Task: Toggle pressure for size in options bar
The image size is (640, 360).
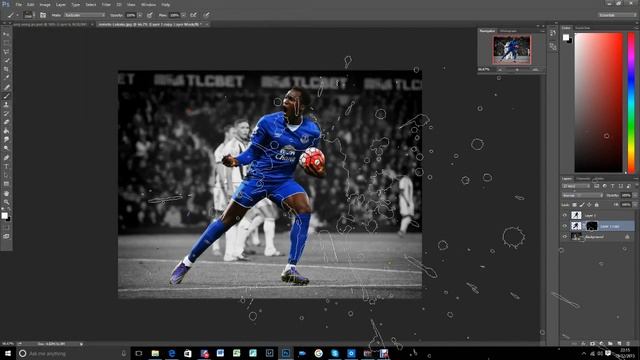Action: (207, 15)
